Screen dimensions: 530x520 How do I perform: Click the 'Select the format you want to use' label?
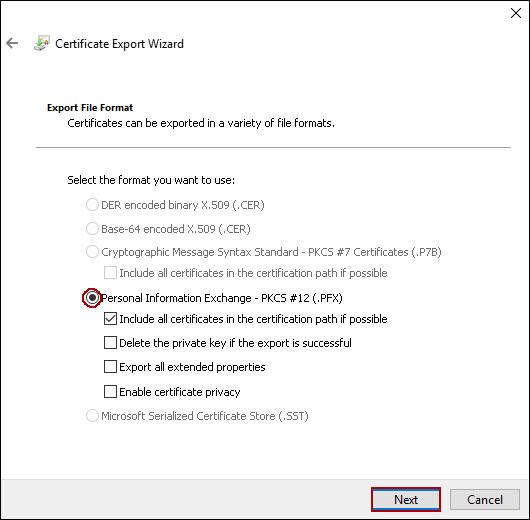tap(151, 180)
